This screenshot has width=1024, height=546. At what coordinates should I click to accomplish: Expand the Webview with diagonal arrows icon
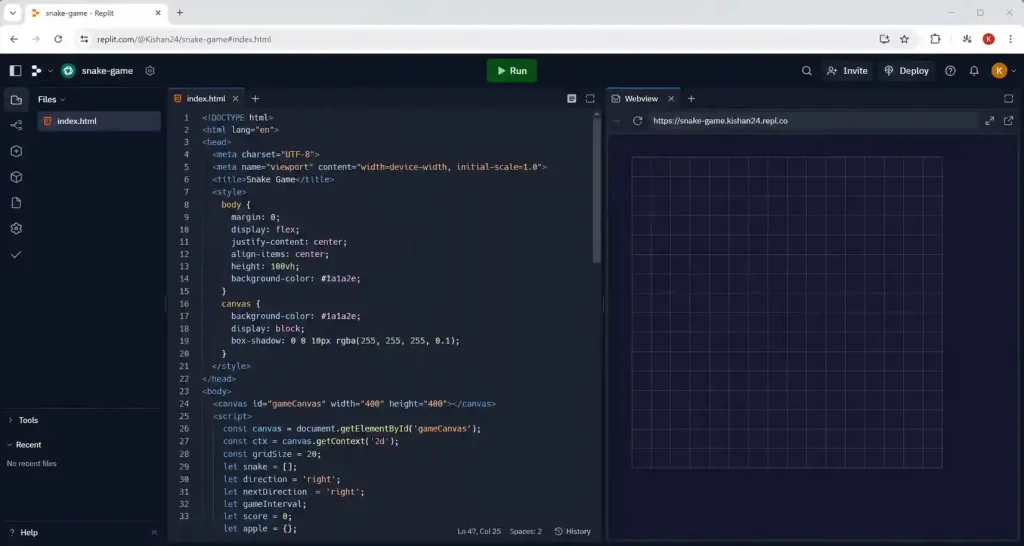point(989,121)
